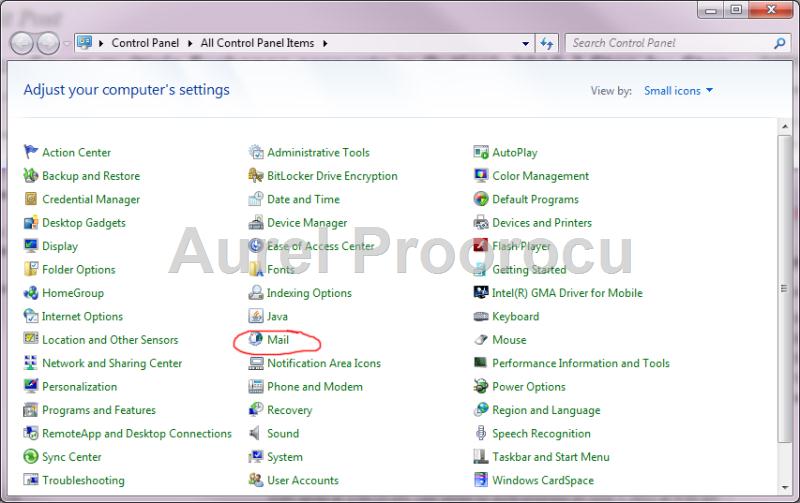The height and width of the screenshot is (503, 800).
Task: Open the Notification Area Icons link
Action: coord(324,363)
